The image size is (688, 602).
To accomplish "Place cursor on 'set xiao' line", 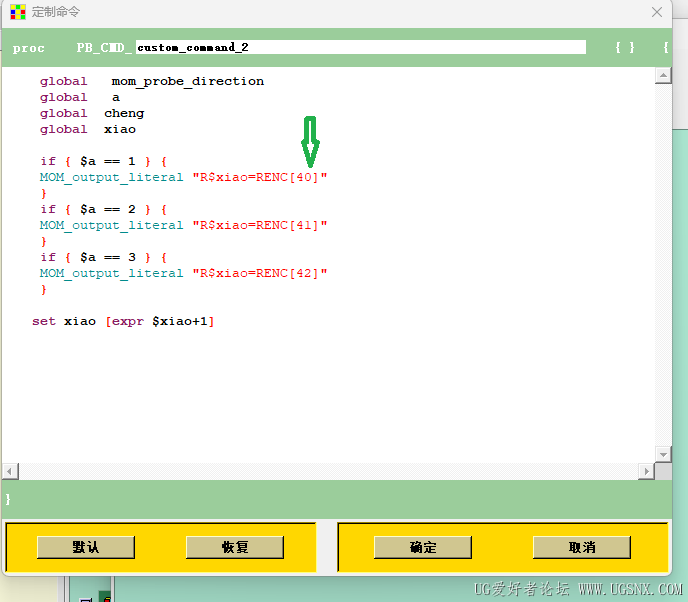I will [x=123, y=321].
